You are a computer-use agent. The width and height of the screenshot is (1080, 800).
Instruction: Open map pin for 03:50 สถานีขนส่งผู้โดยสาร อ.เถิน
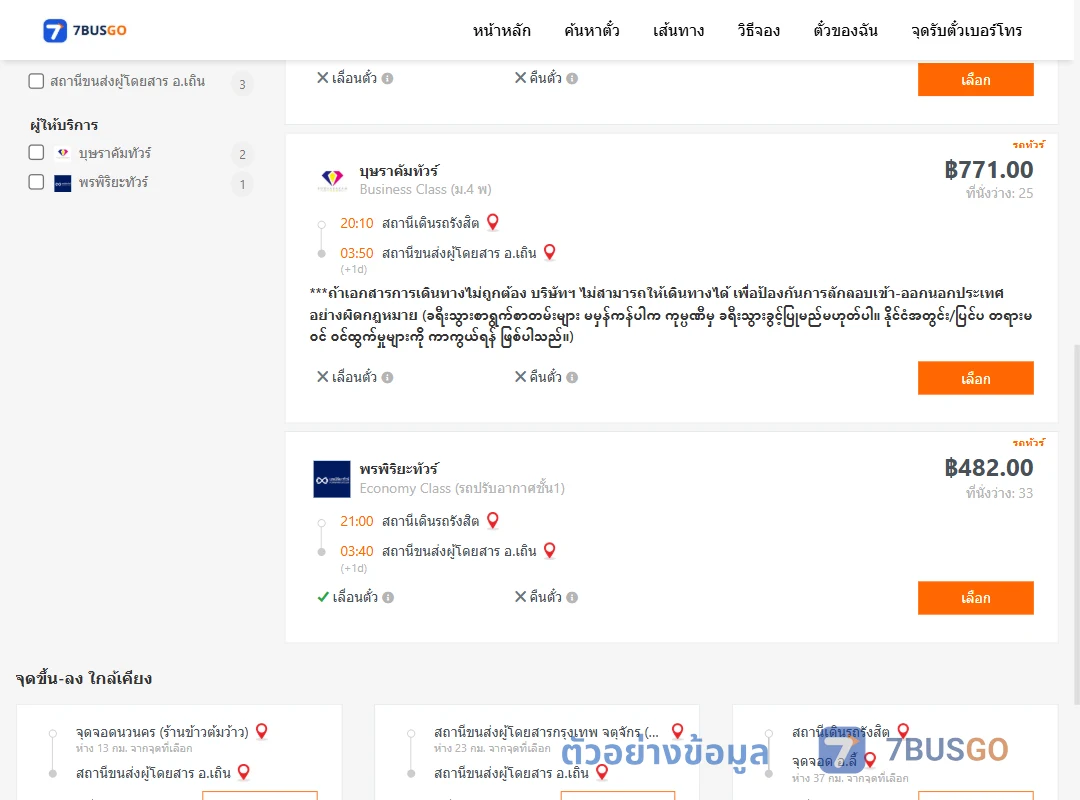pyautogui.click(x=550, y=252)
